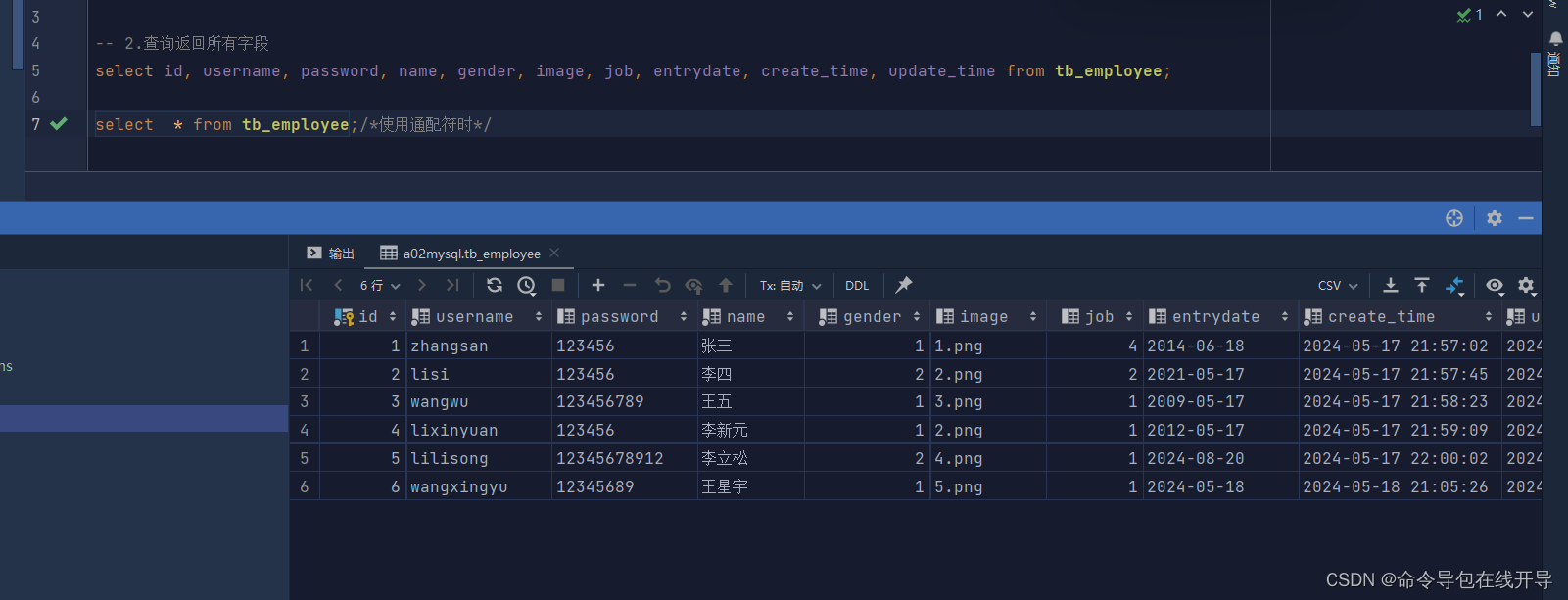Select the cell 'wangxingyu'
The image size is (1568, 600).
[479, 486]
